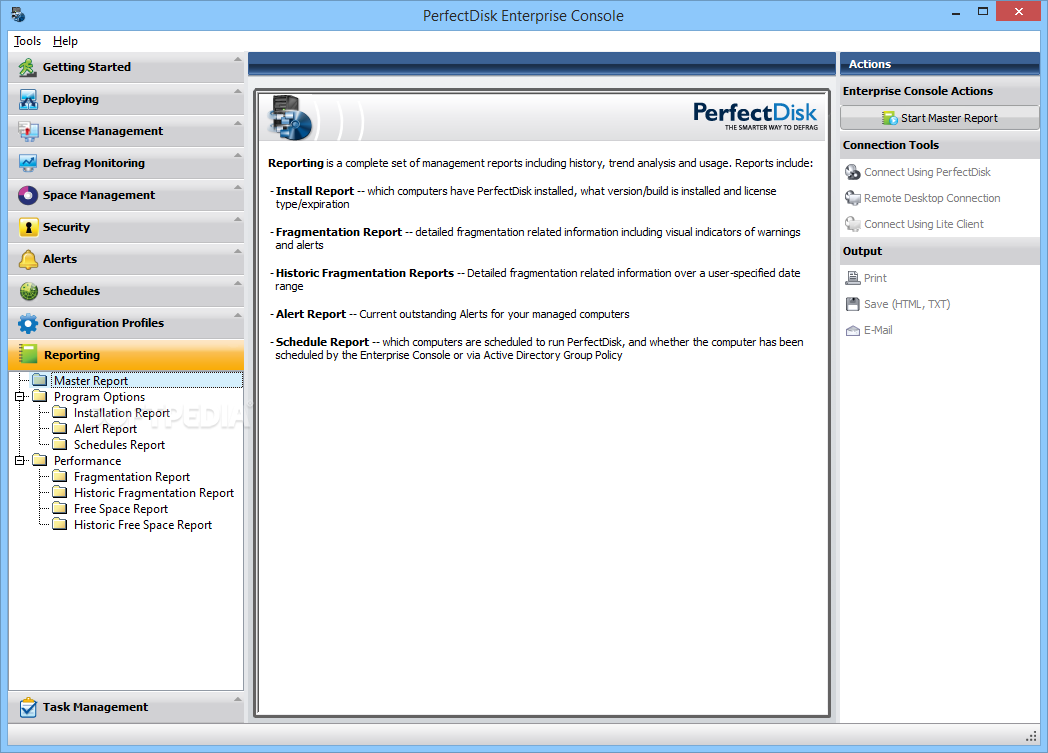Viewport: 1048px width, 753px height.
Task: Click the Save floppy disk icon
Action: 853,304
